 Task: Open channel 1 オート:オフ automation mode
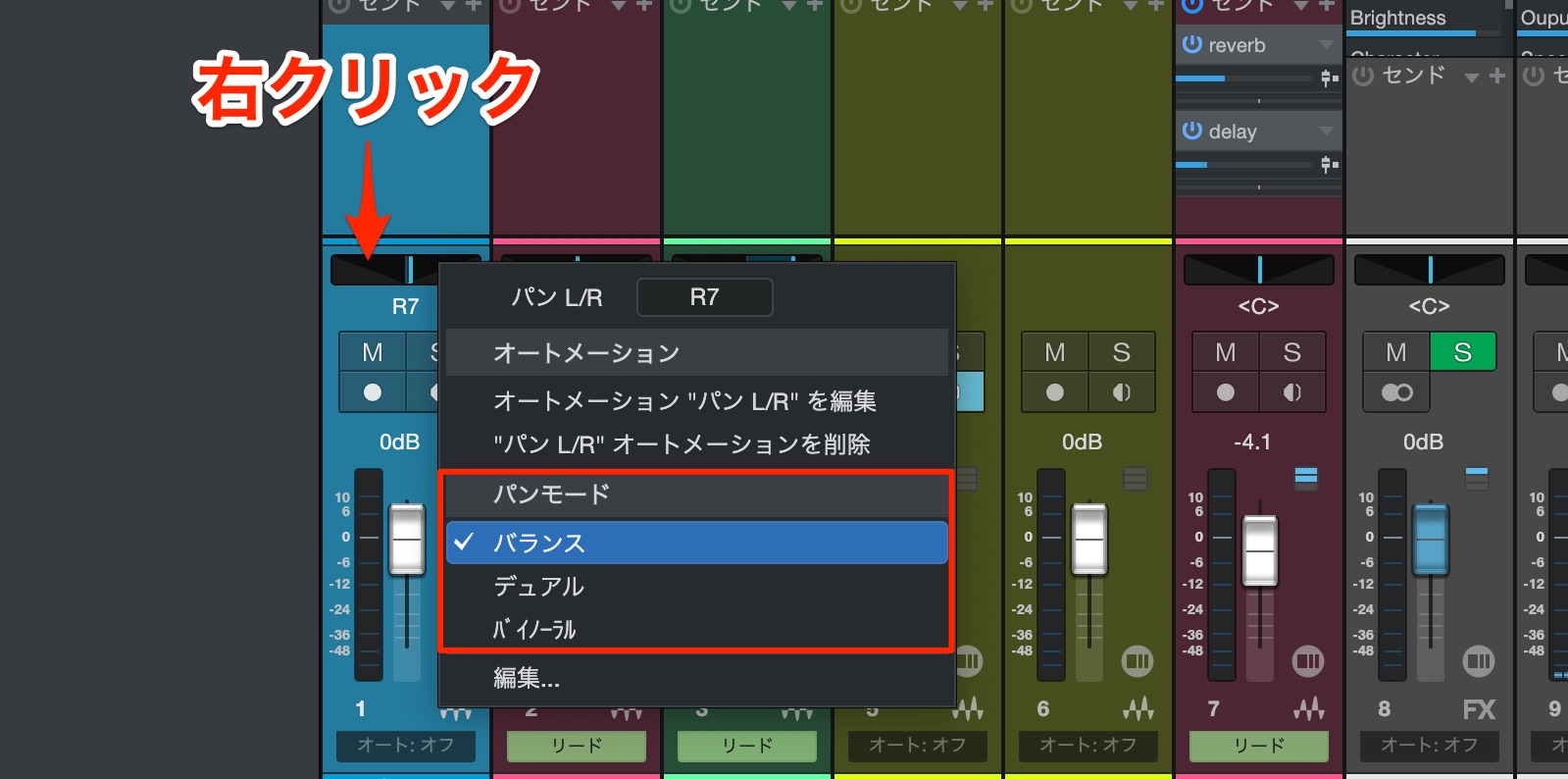pos(406,746)
